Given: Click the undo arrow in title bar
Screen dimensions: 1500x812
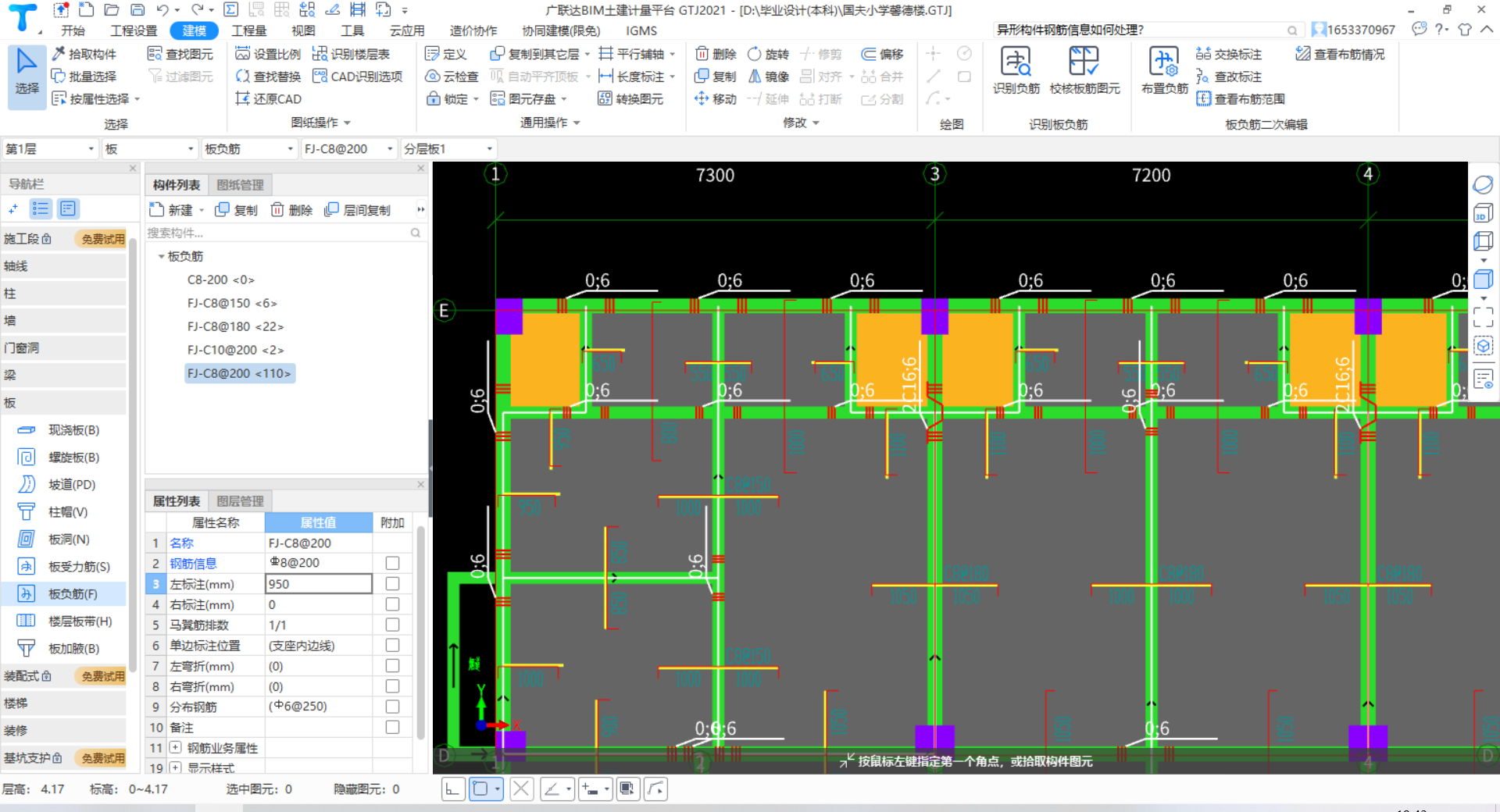Looking at the screenshot, I should tap(162, 9).
